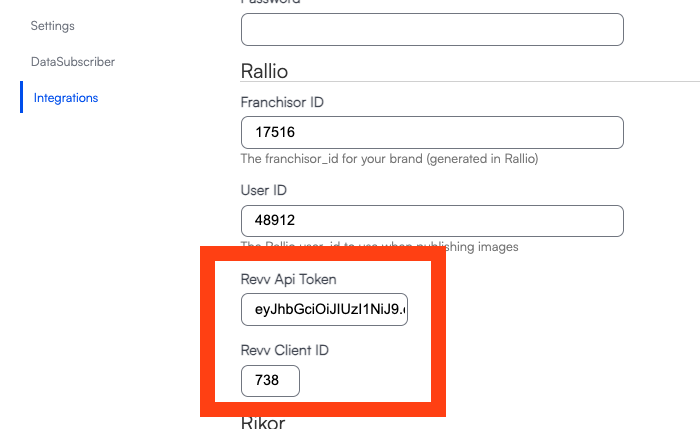700x429 pixels.
Task: Select the Integrations sidebar item
Action: point(66,97)
